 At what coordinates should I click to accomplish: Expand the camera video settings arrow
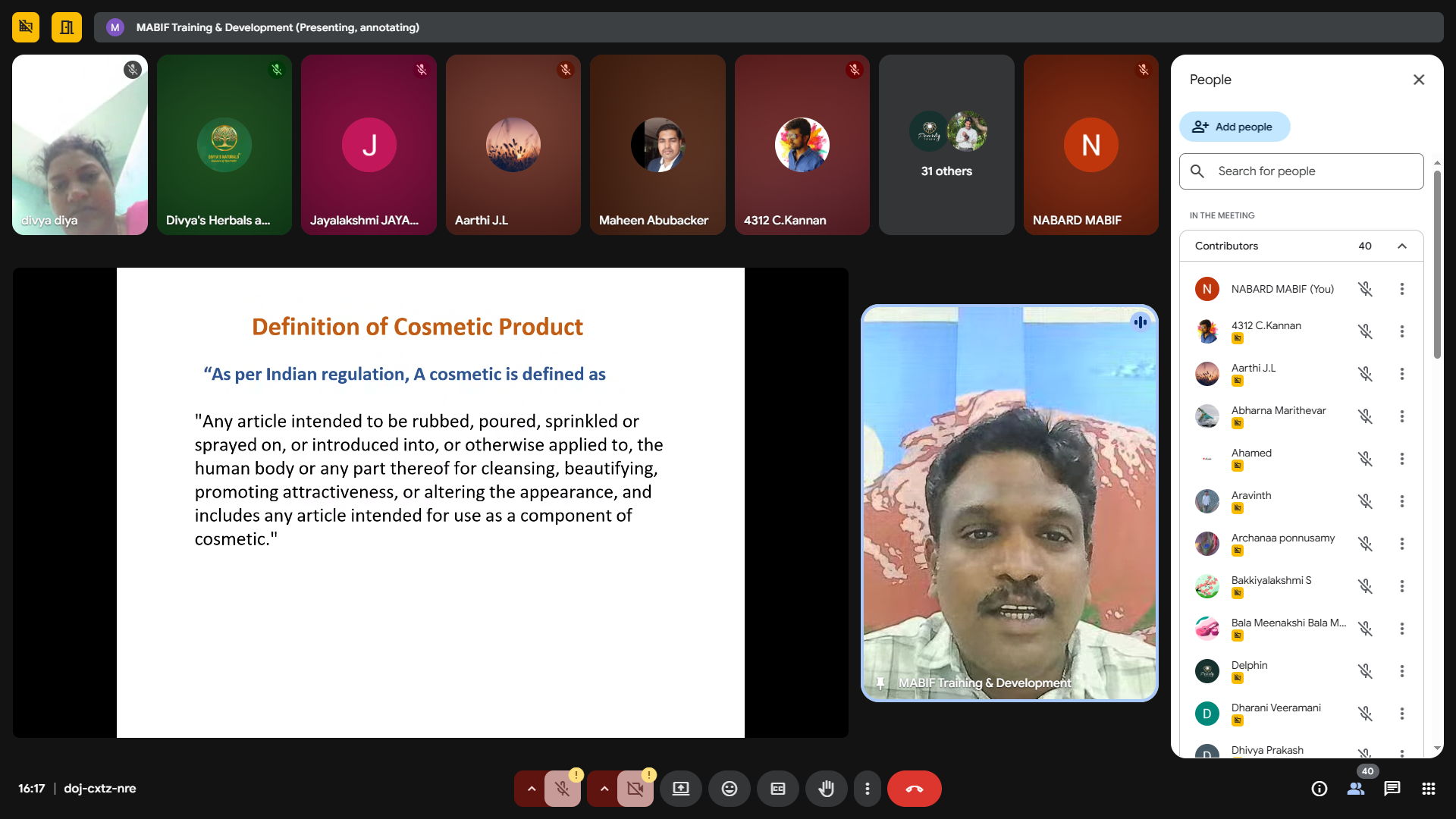click(x=604, y=789)
